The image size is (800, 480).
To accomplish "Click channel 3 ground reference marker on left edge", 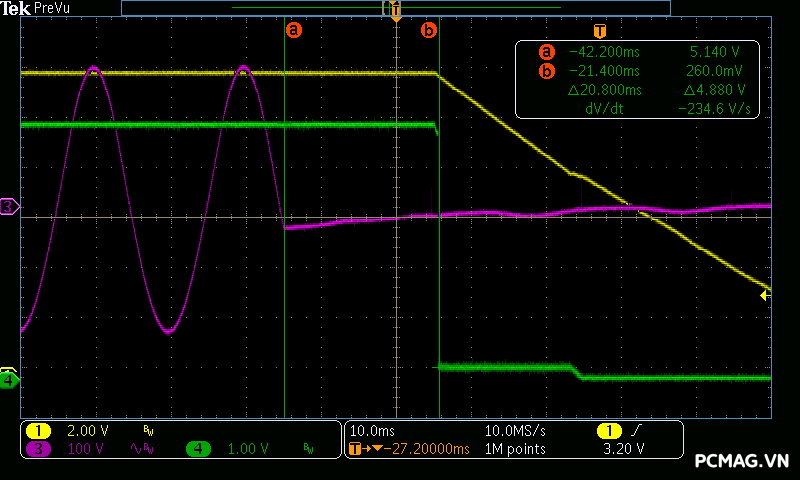I will coord(9,207).
